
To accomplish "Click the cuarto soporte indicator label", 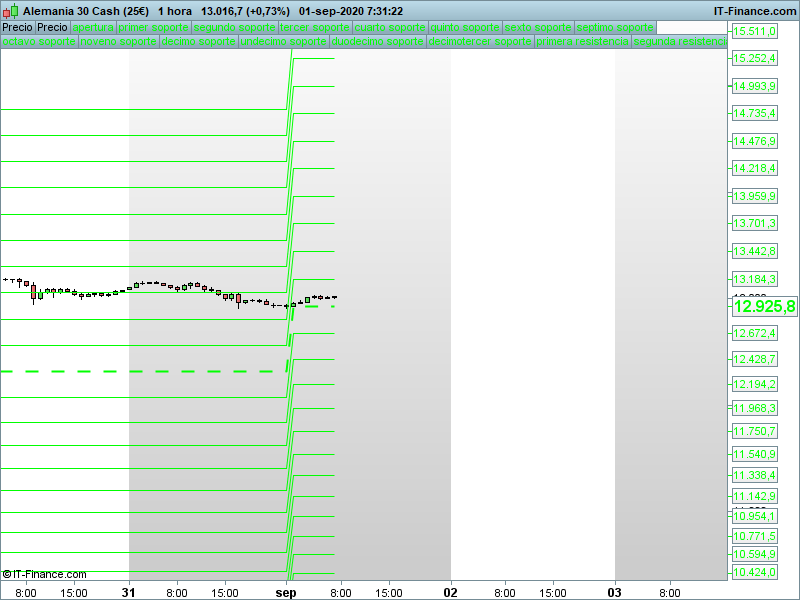I will pyautogui.click(x=390, y=27).
